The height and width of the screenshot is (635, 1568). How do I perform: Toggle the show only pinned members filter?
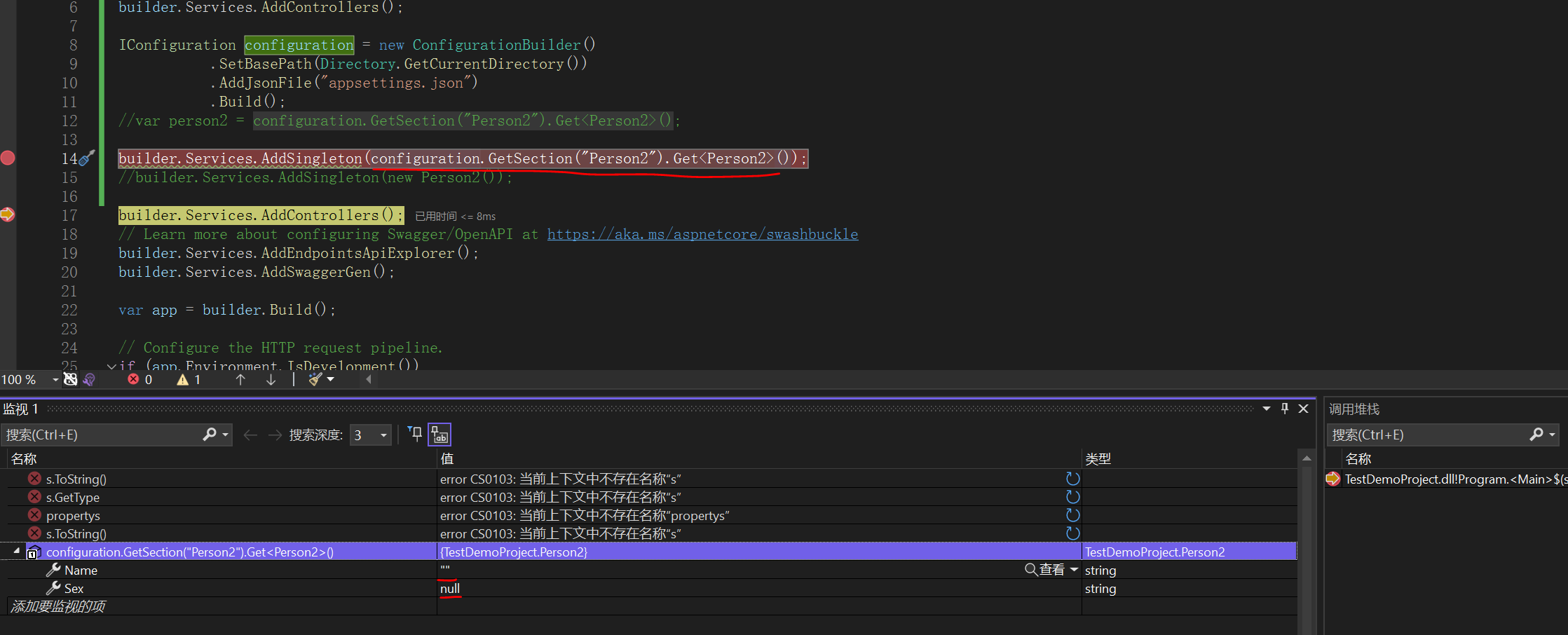[x=415, y=435]
